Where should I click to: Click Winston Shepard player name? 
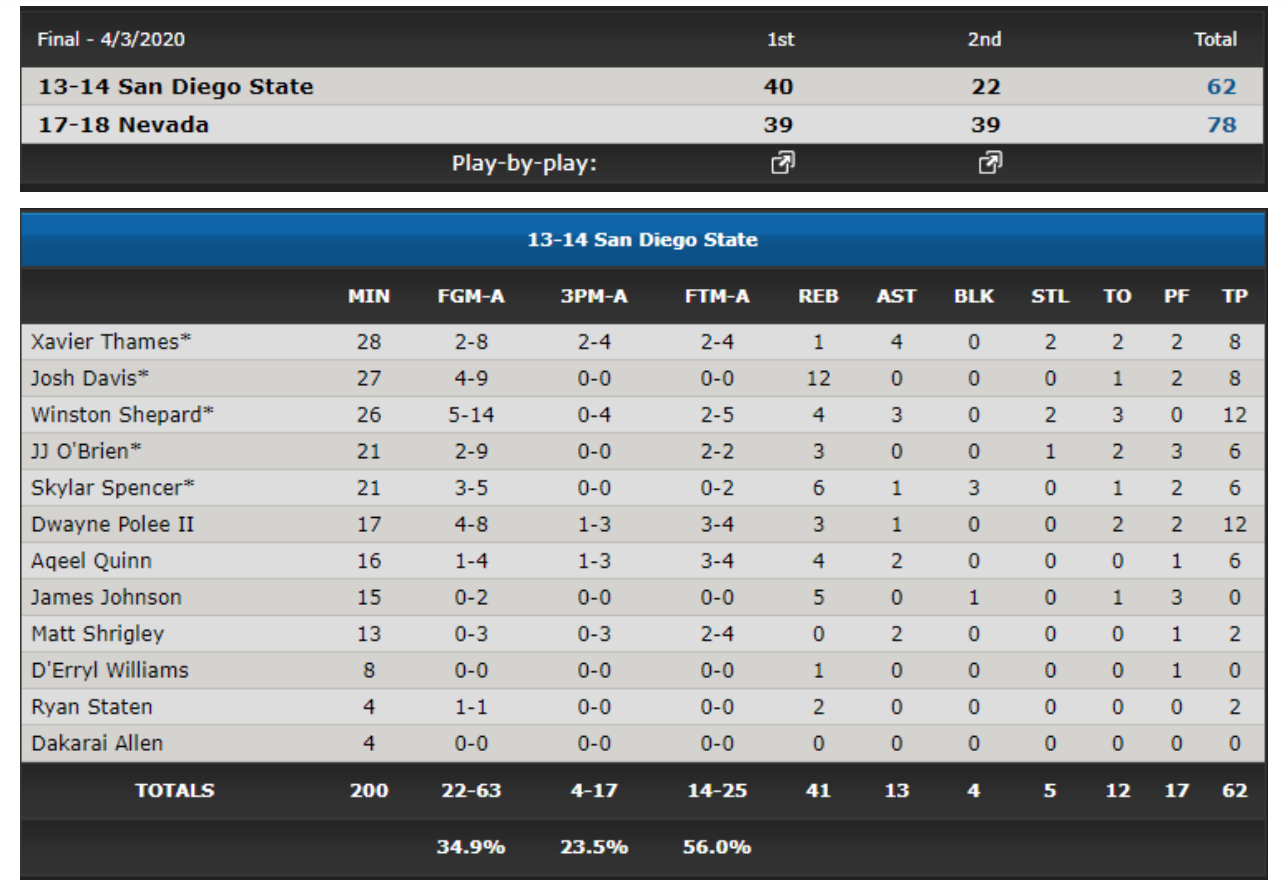(122, 415)
